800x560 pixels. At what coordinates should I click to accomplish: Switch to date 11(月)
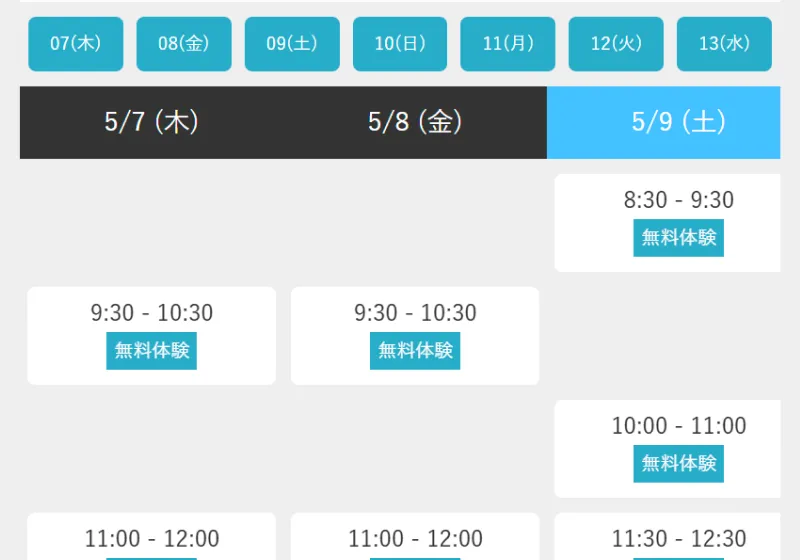[508, 44]
